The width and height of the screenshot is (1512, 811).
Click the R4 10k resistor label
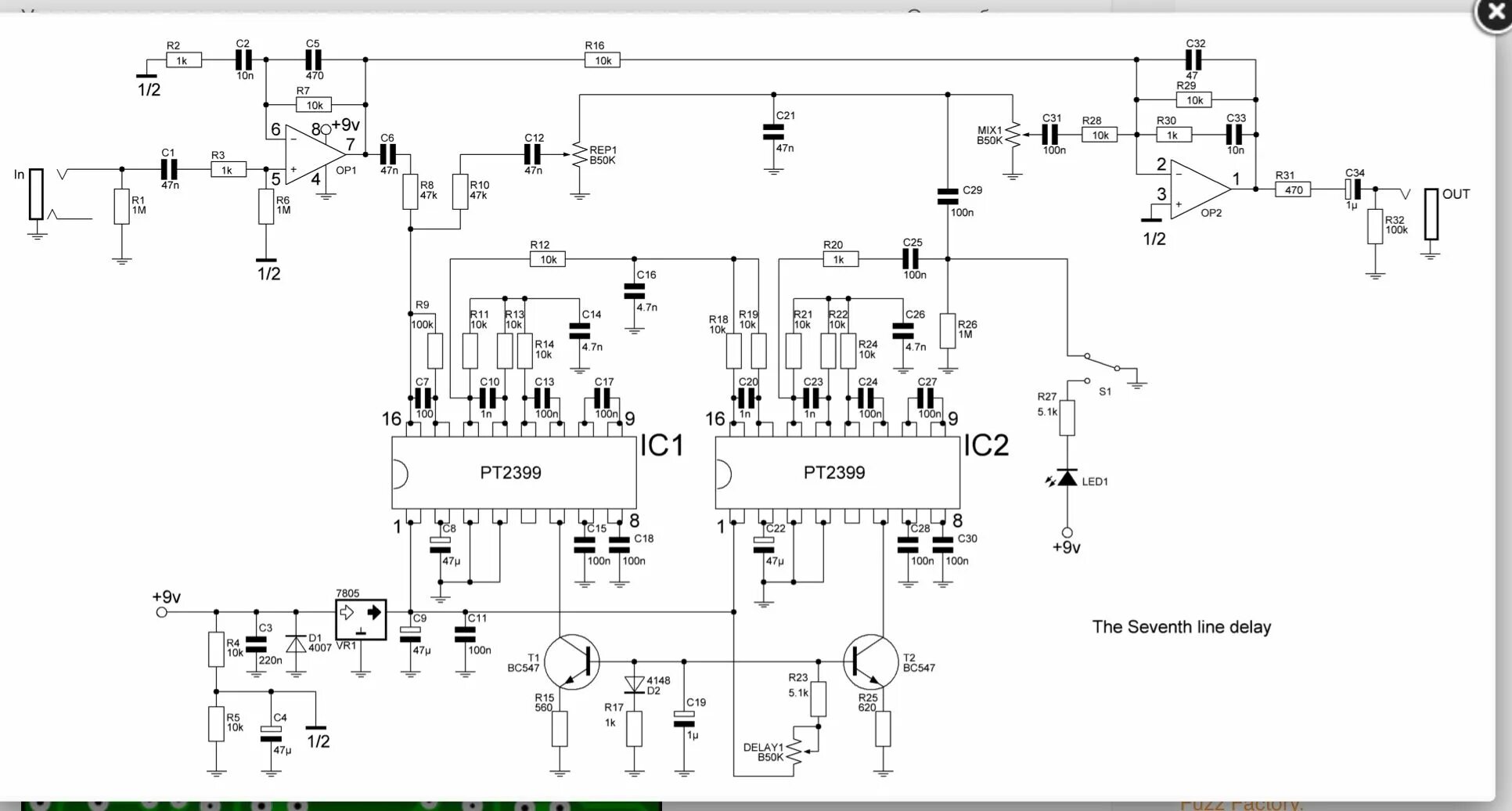pyautogui.click(x=235, y=648)
